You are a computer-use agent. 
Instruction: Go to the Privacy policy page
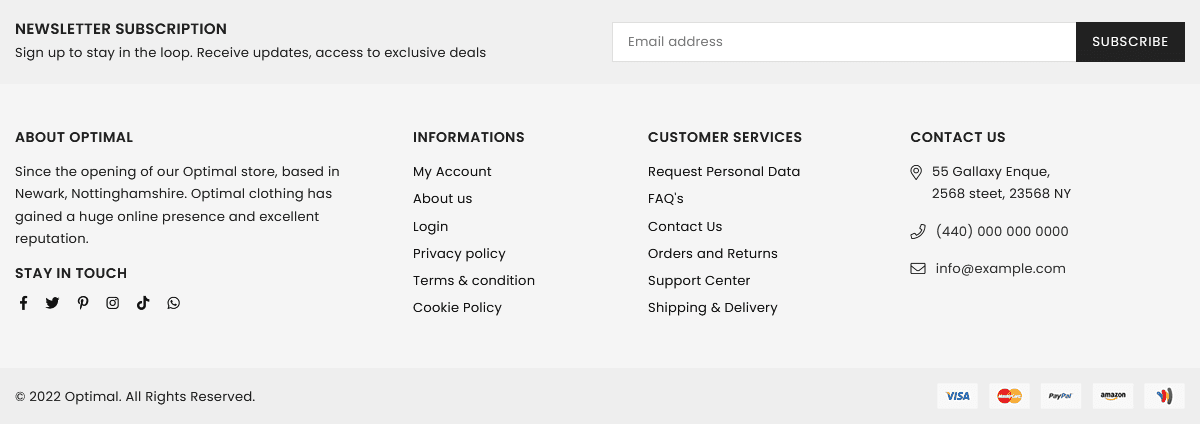(x=459, y=254)
